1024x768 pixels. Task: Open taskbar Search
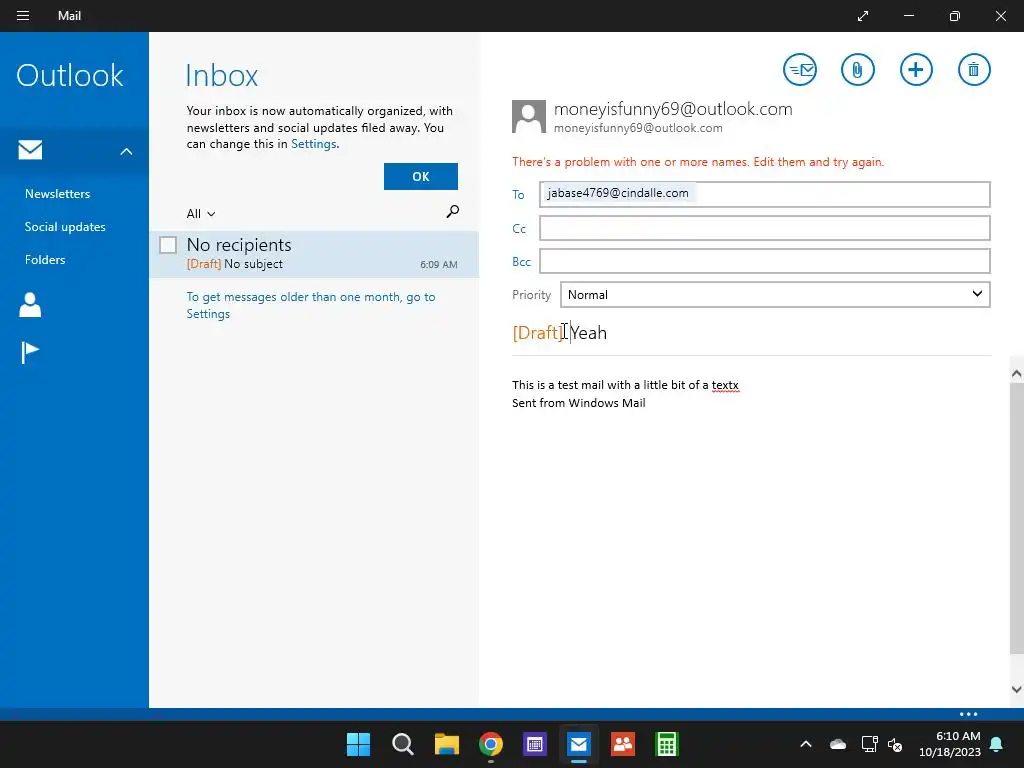(x=402, y=744)
